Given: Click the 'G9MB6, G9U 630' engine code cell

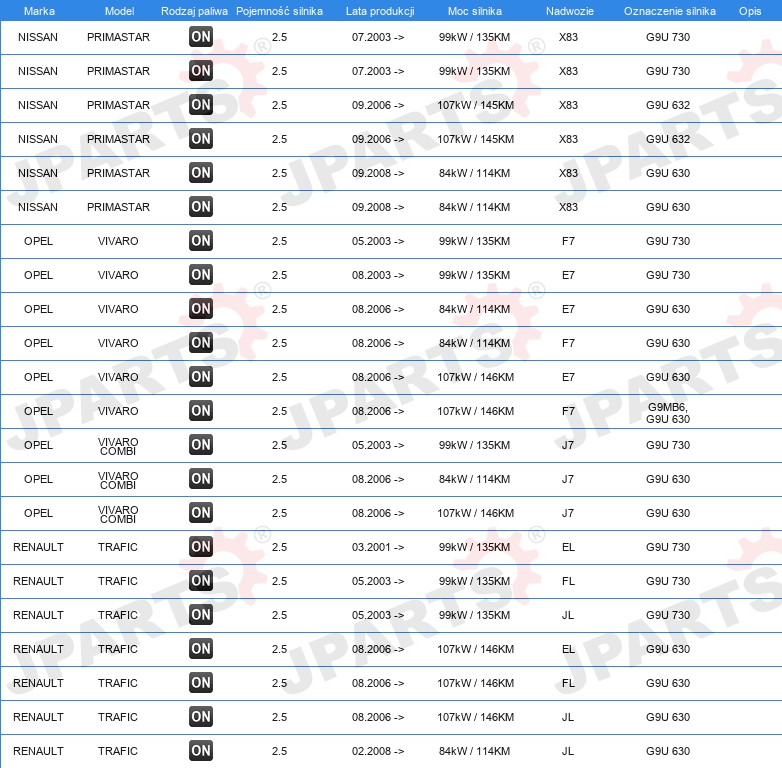Looking at the screenshot, I should [x=668, y=413].
